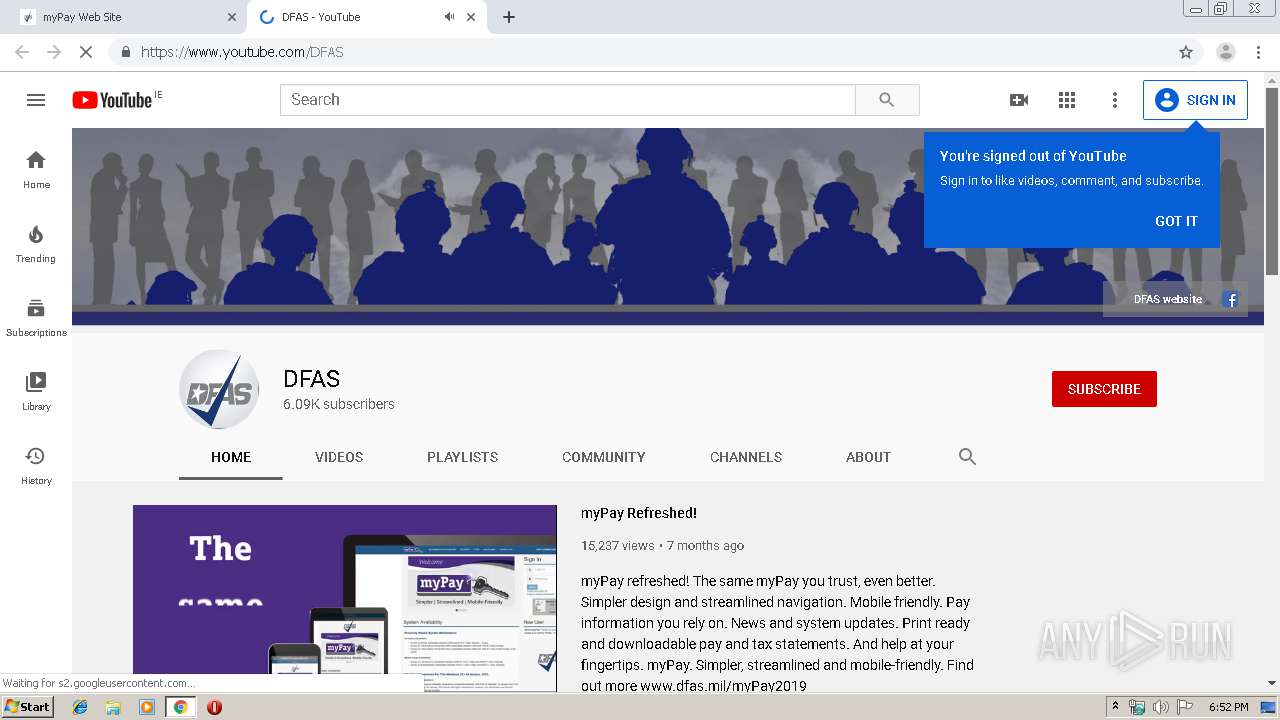
Task: Open the myPay Refreshed! video title
Action: (639, 513)
